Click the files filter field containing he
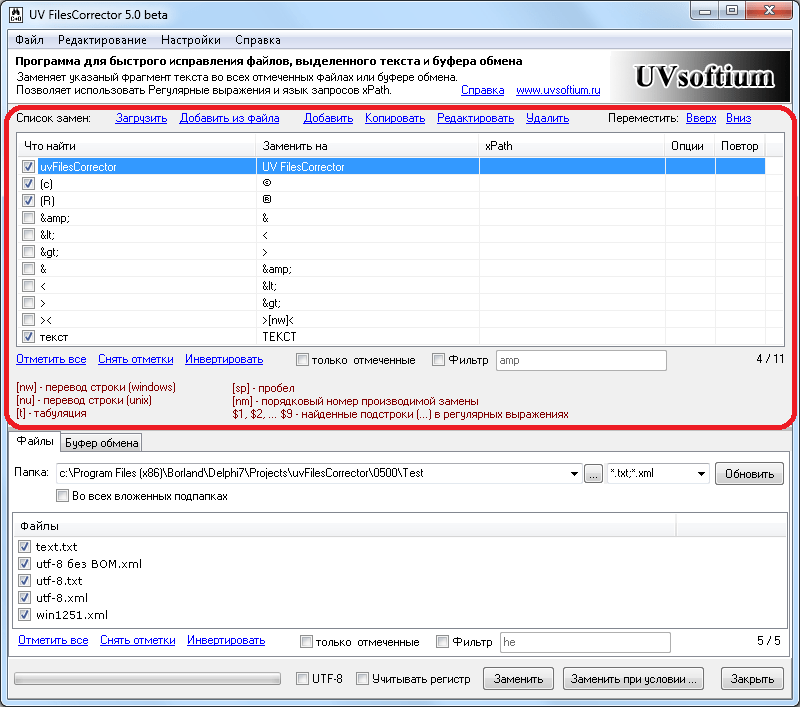This screenshot has height=707, width=800. pyautogui.click(x=585, y=642)
